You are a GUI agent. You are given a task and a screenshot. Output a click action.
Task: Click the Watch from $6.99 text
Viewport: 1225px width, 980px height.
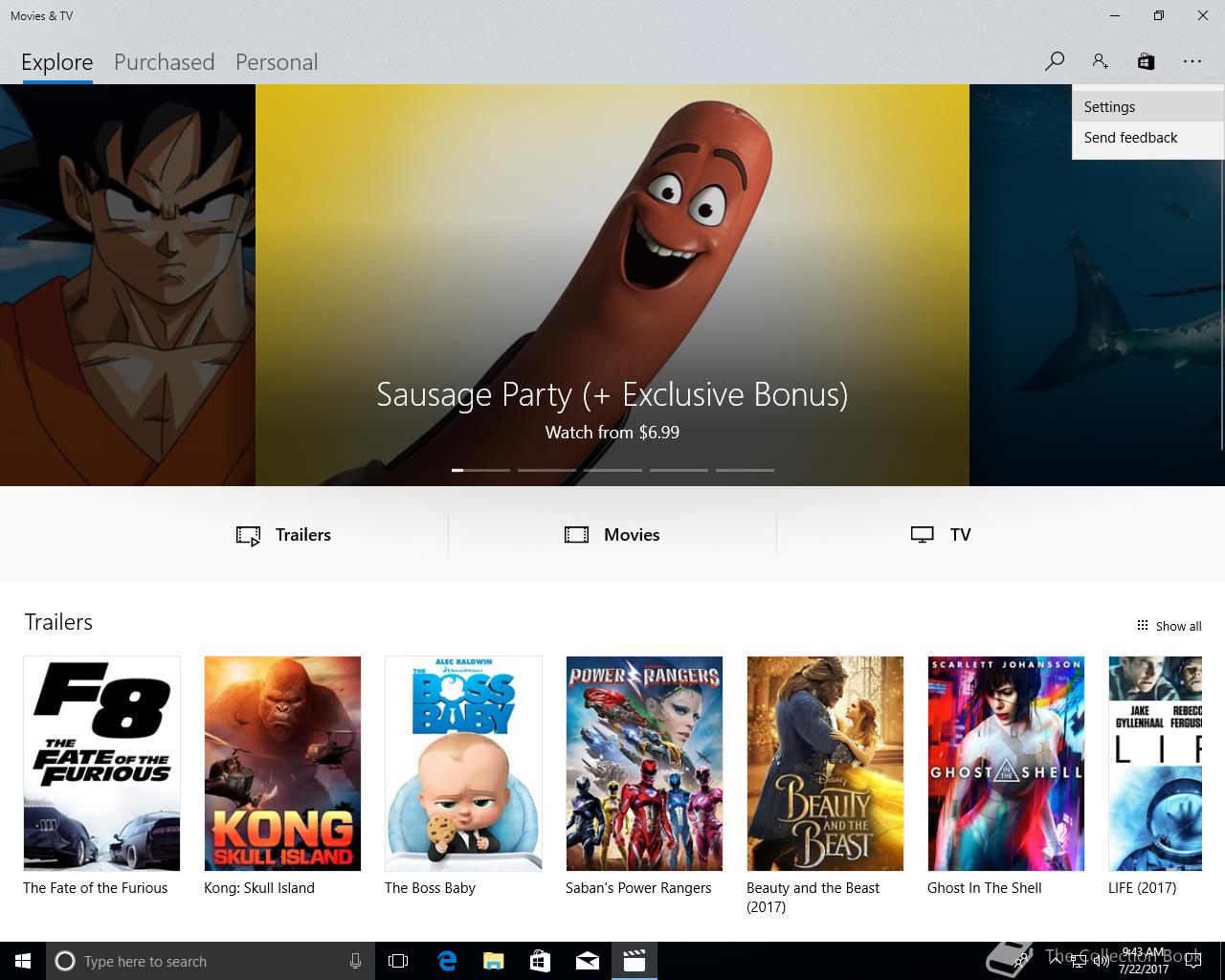(612, 433)
